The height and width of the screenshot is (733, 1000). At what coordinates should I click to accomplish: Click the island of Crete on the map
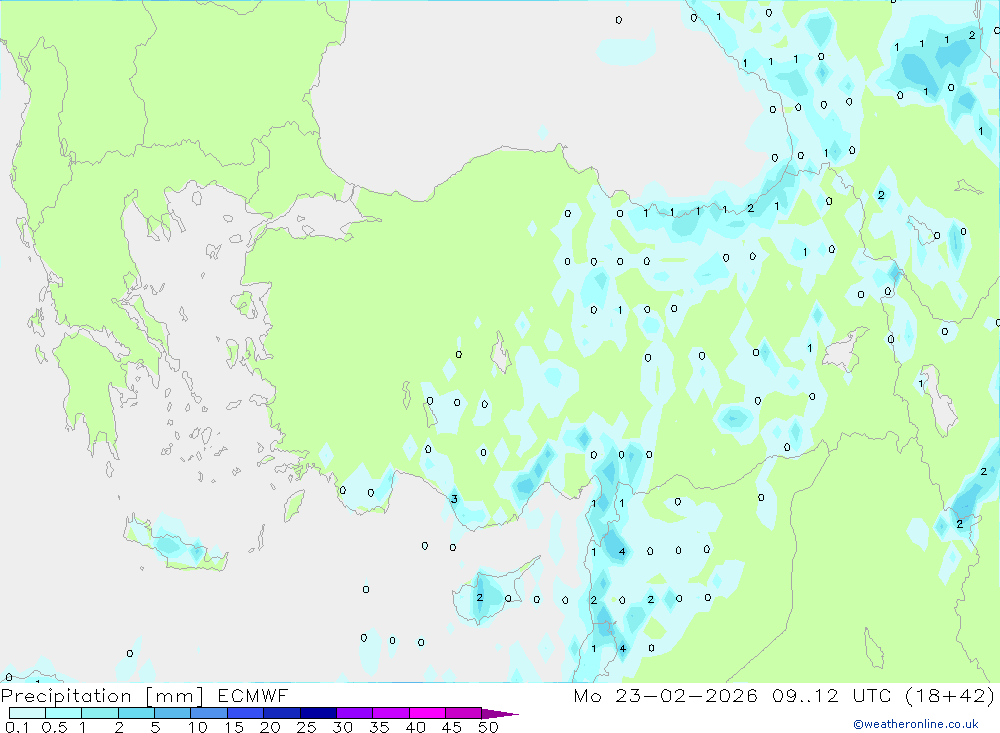pos(175,544)
